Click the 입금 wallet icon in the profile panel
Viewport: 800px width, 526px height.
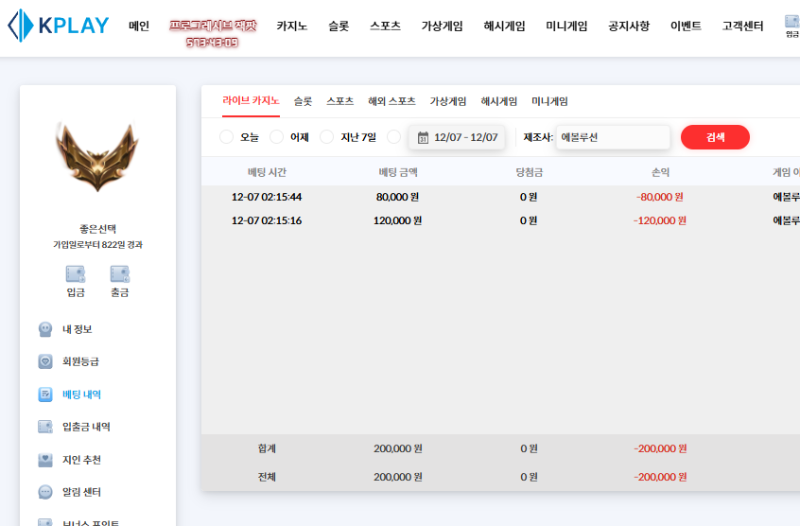click(x=76, y=274)
